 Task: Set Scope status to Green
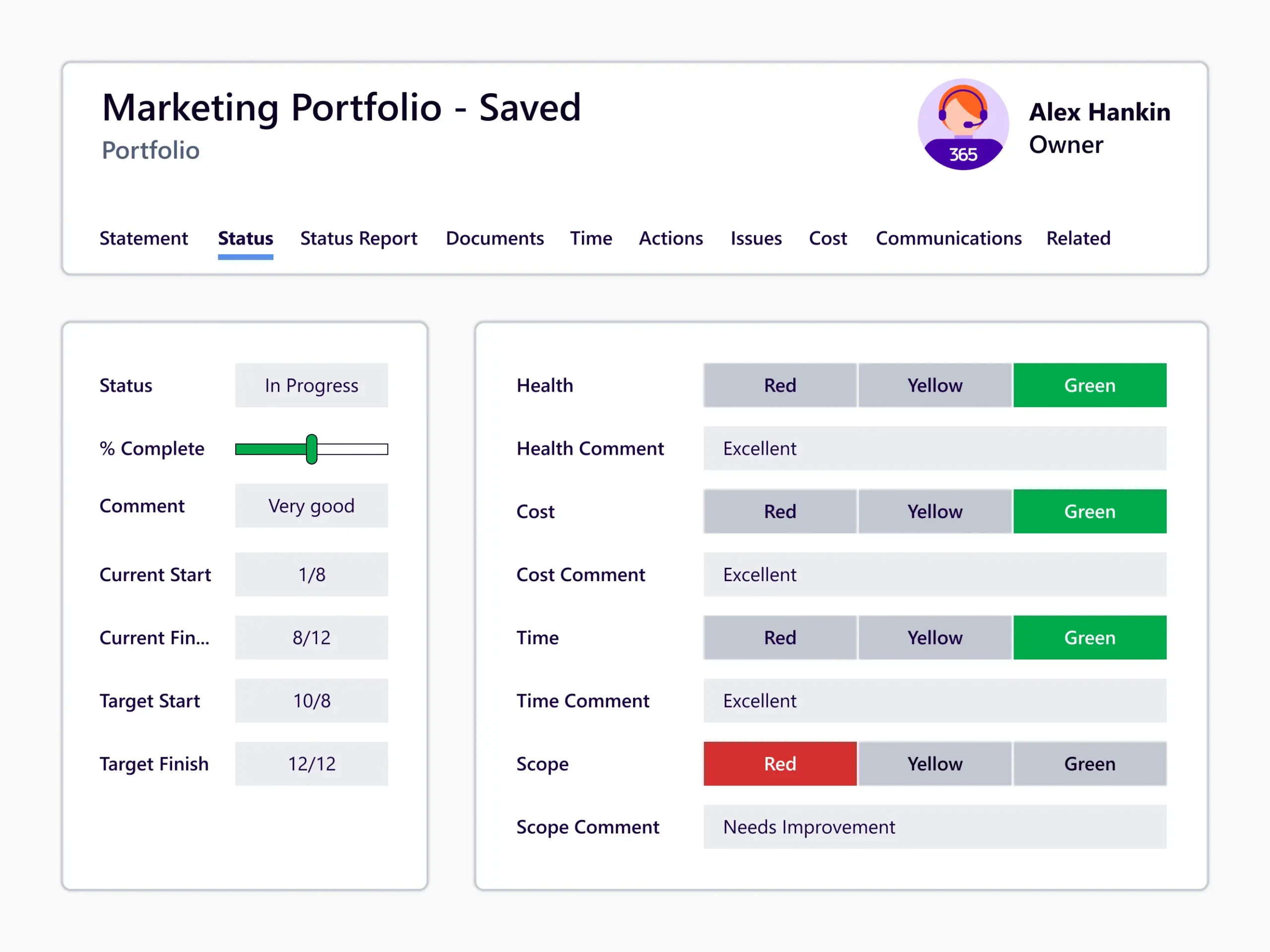[x=1089, y=764]
